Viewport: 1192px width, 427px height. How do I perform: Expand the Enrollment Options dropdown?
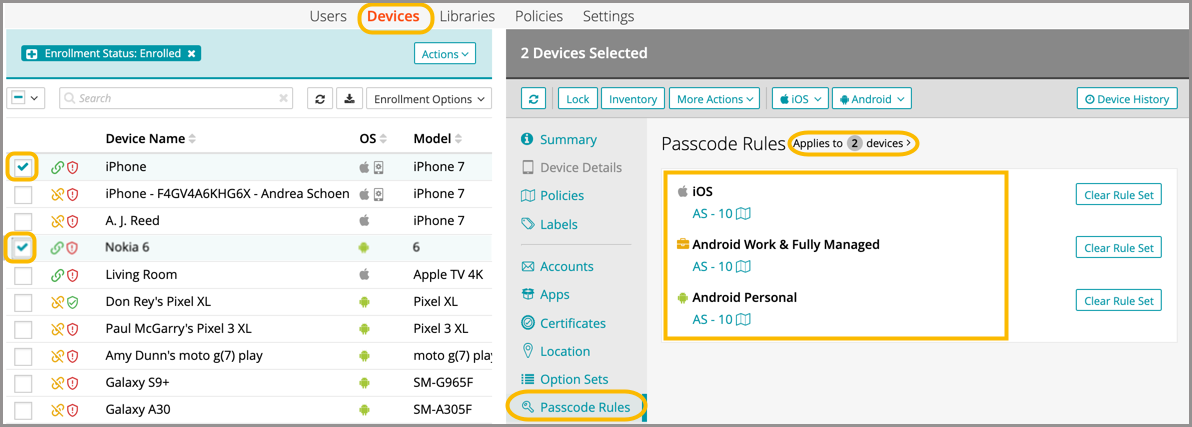point(428,99)
